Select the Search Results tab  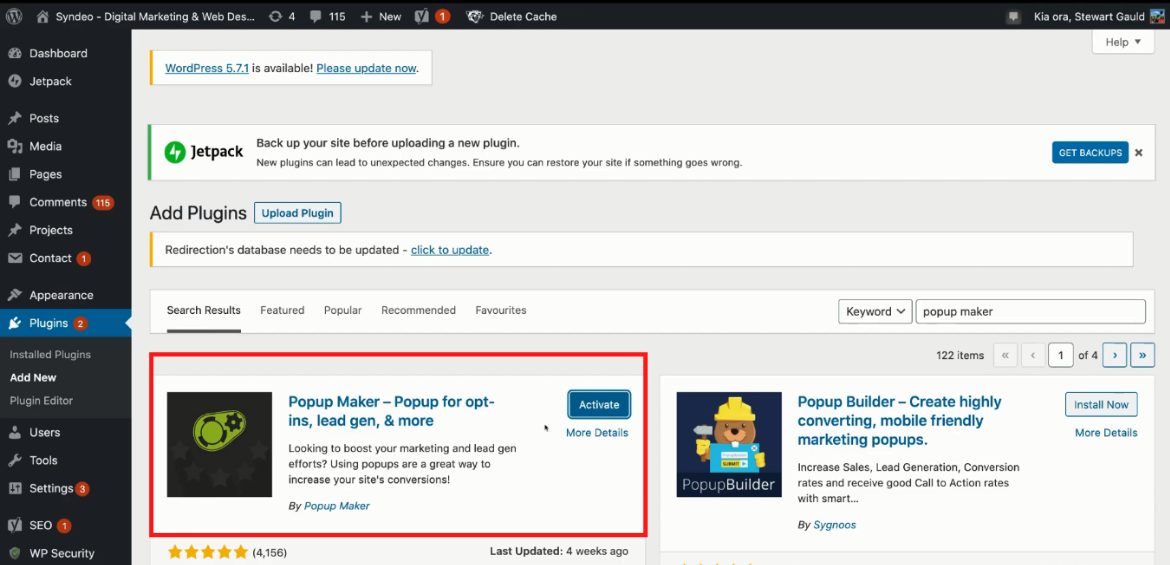click(204, 310)
